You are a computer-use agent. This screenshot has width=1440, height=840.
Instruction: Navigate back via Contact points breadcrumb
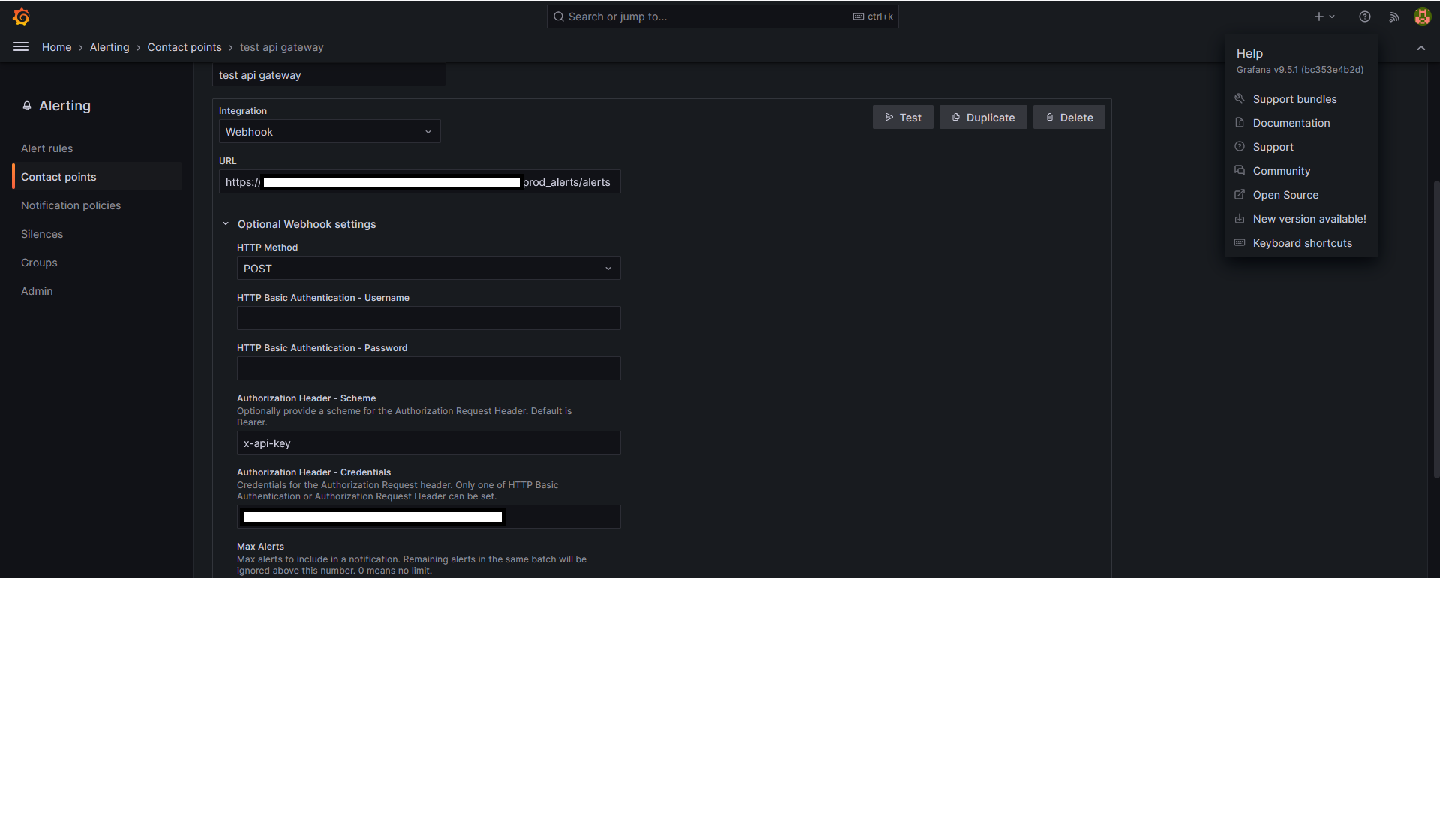(184, 46)
